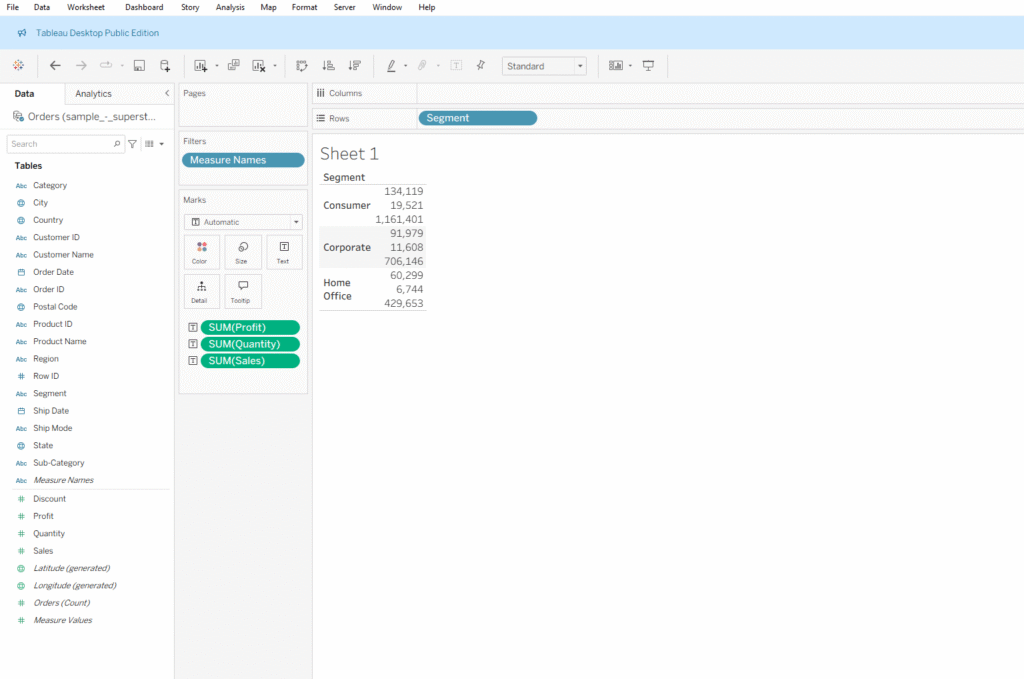1024x679 pixels.
Task: Click the filter icon beside Search
Action: point(132,144)
